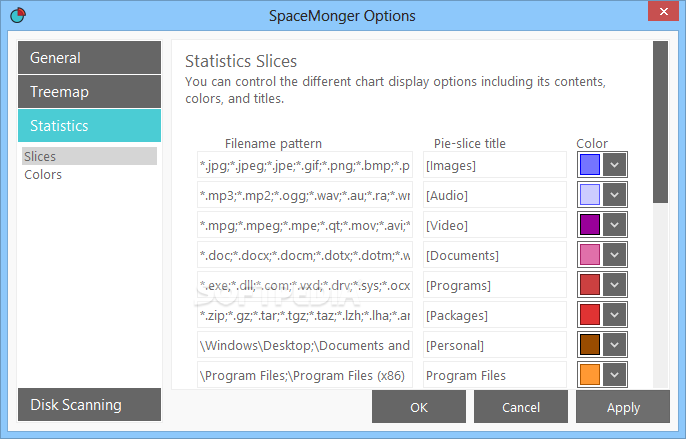
Task: Expand the color dropdown for Packages
Action: pos(614,314)
